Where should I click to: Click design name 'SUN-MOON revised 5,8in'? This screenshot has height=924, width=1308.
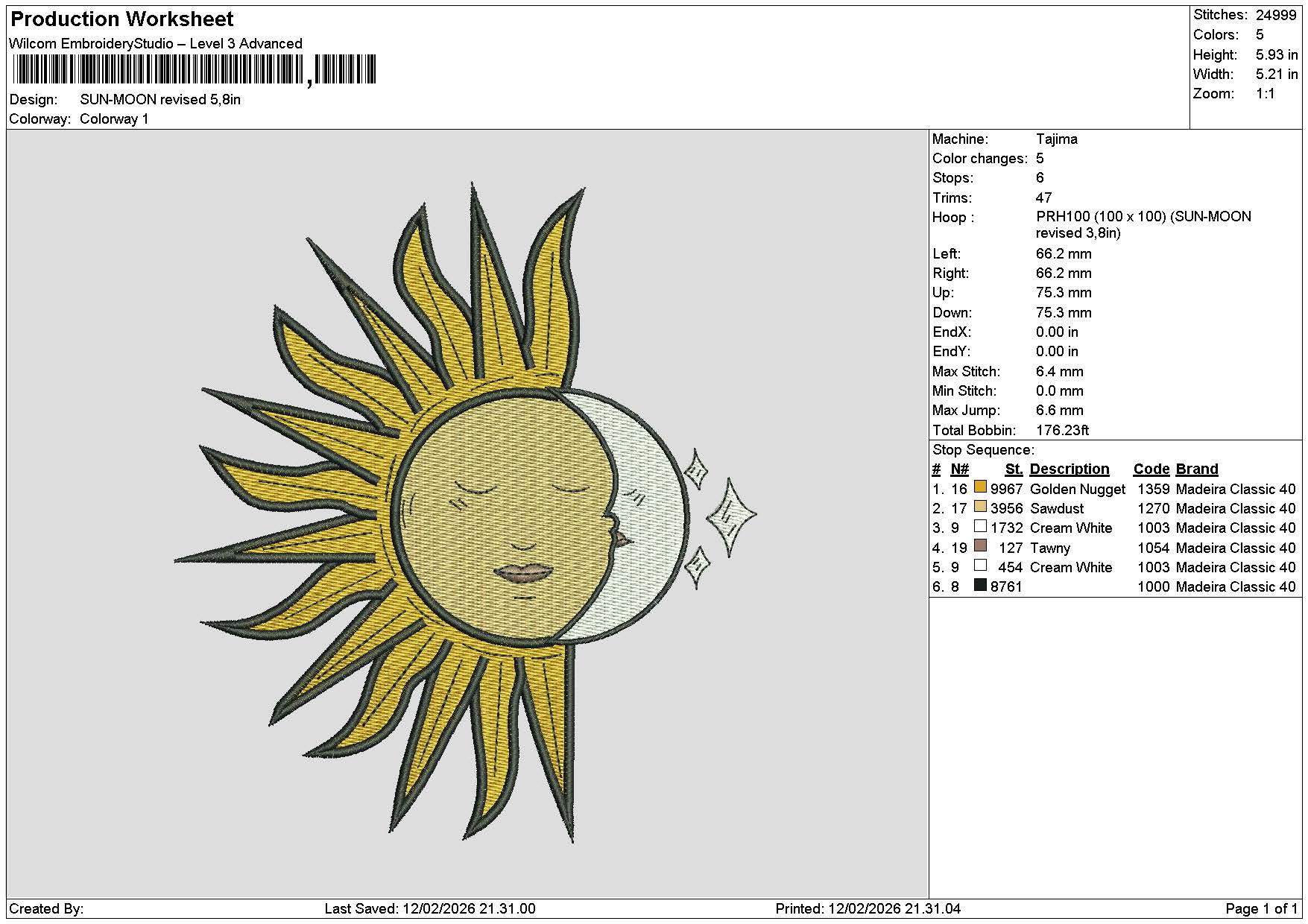tap(160, 99)
